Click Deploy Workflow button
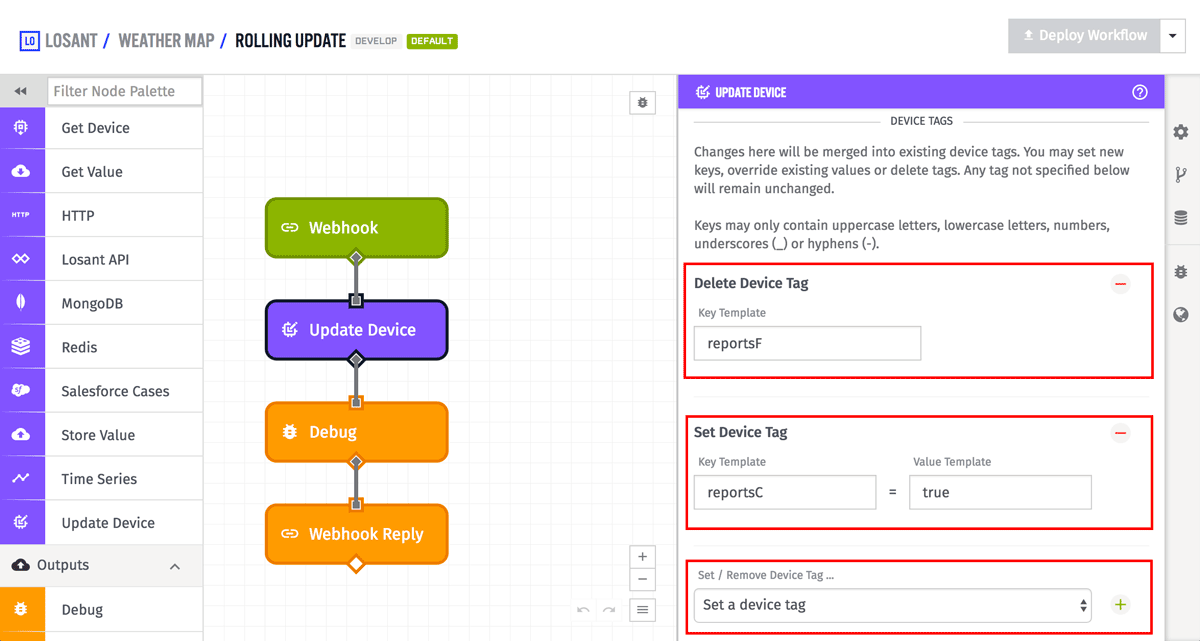This screenshot has width=1200, height=641. coord(1084,36)
